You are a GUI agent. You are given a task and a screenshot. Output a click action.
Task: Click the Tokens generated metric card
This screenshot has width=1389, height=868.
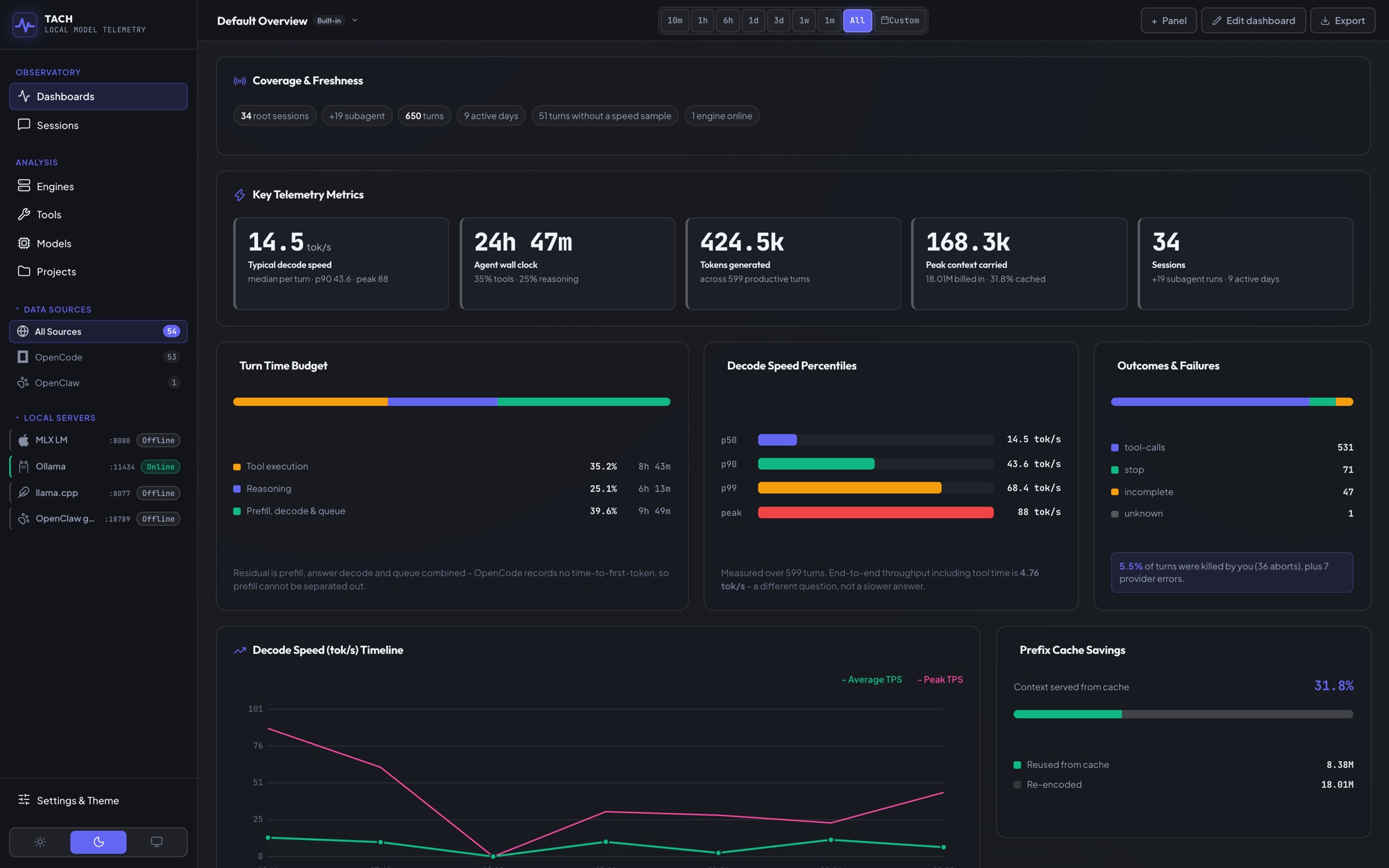coord(793,264)
